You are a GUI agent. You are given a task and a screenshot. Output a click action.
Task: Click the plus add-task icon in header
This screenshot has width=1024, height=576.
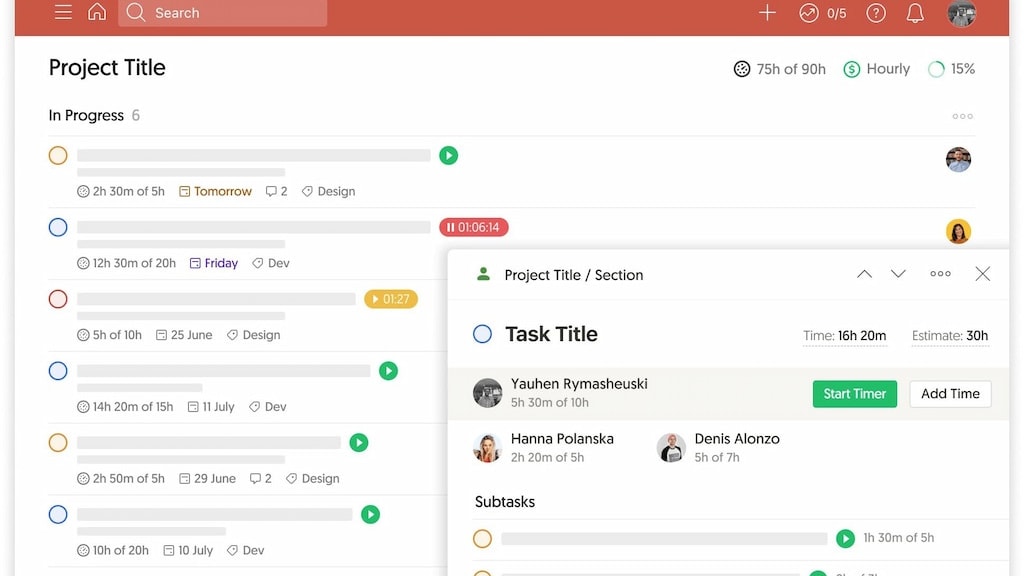coord(767,12)
